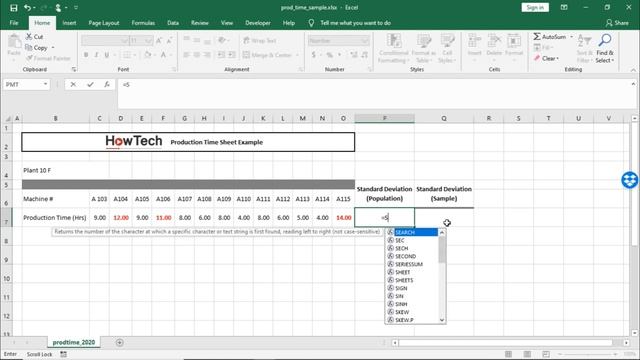This screenshot has width=640, height=360.
Task: Click inside the formula bar input
Action: point(373,94)
